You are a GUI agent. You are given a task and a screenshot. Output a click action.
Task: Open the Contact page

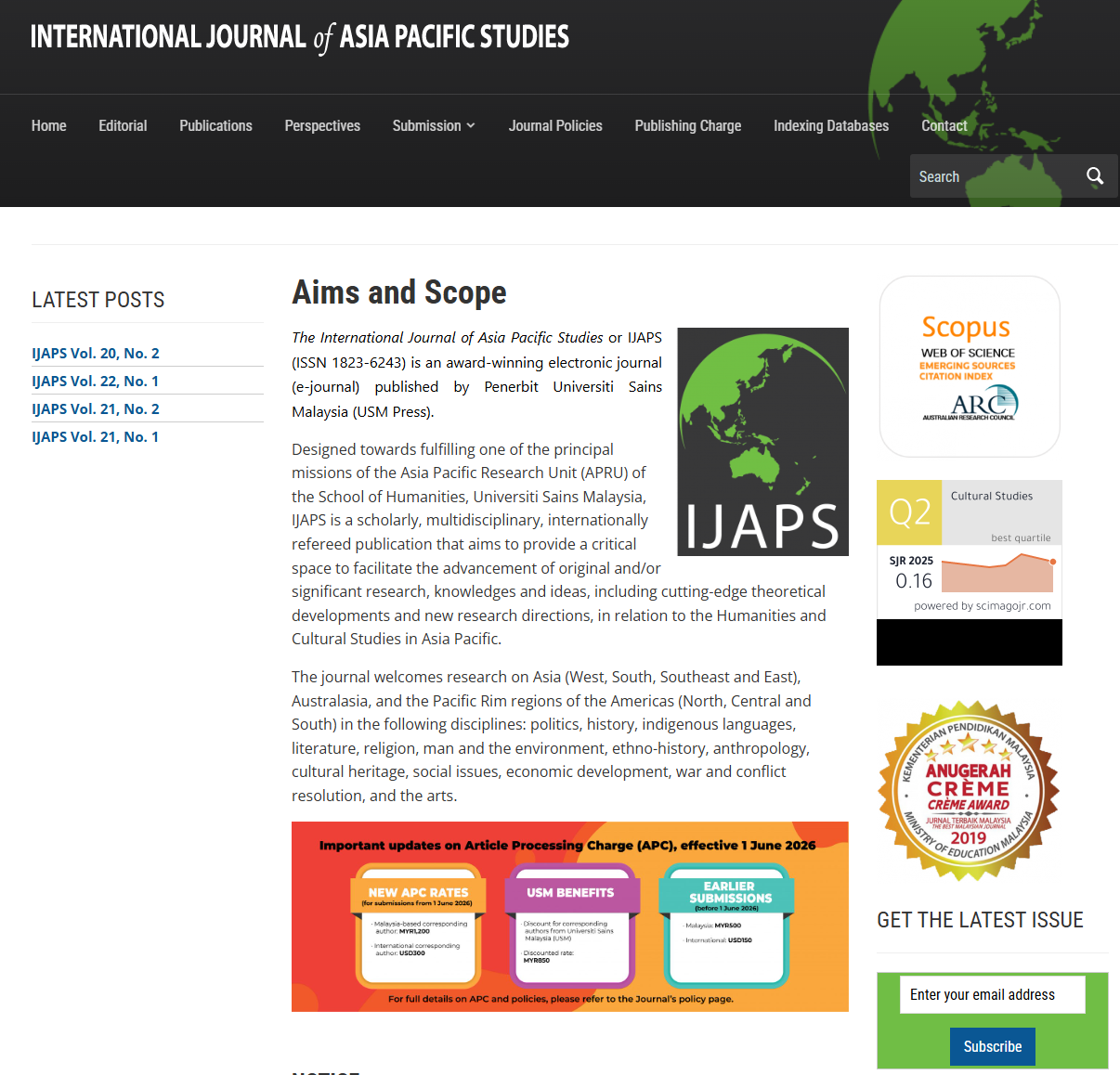pos(944,125)
